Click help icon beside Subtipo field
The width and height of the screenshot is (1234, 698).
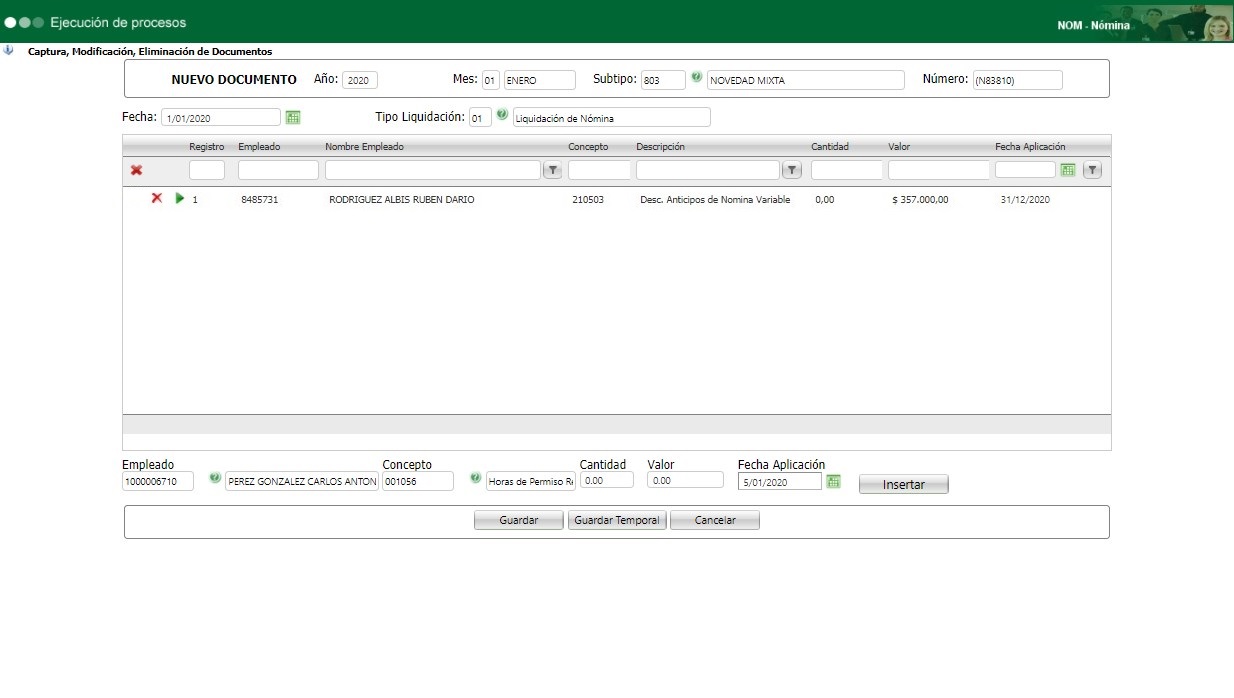tap(696, 77)
